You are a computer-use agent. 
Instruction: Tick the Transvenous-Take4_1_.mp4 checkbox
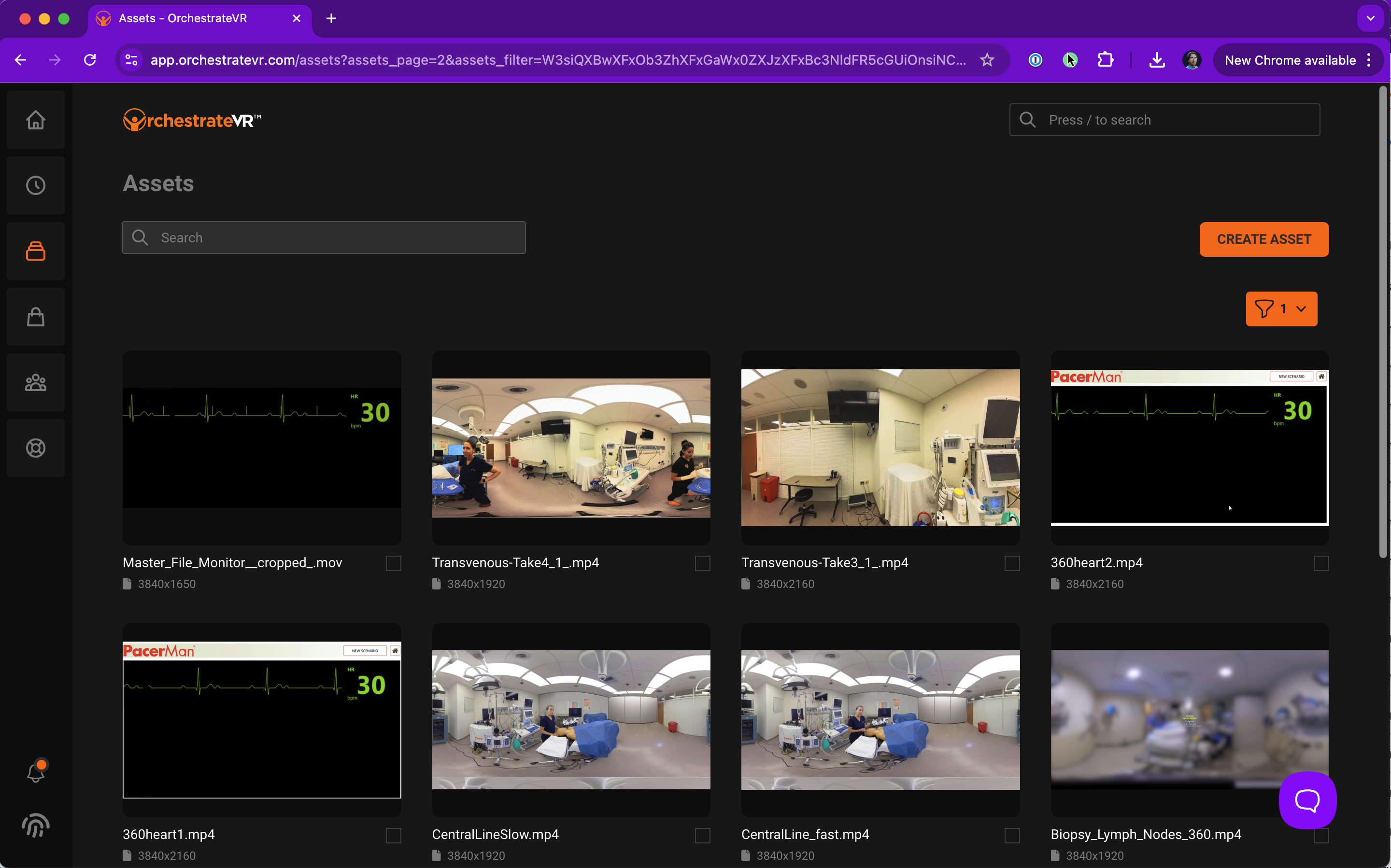coord(702,563)
